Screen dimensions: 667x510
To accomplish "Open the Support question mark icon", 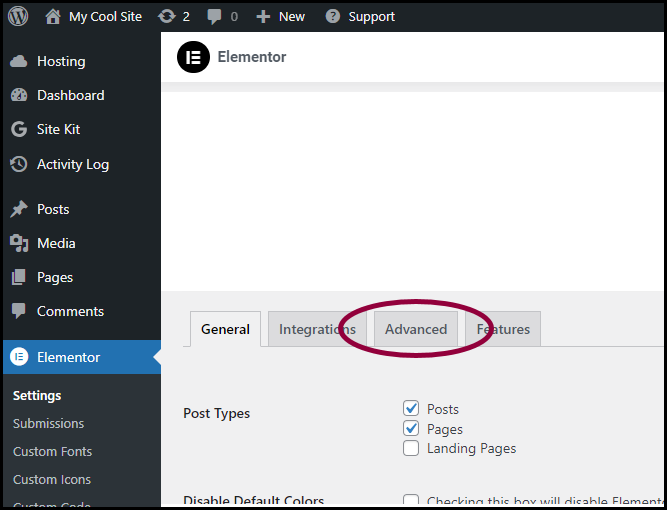I will (333, 17).
